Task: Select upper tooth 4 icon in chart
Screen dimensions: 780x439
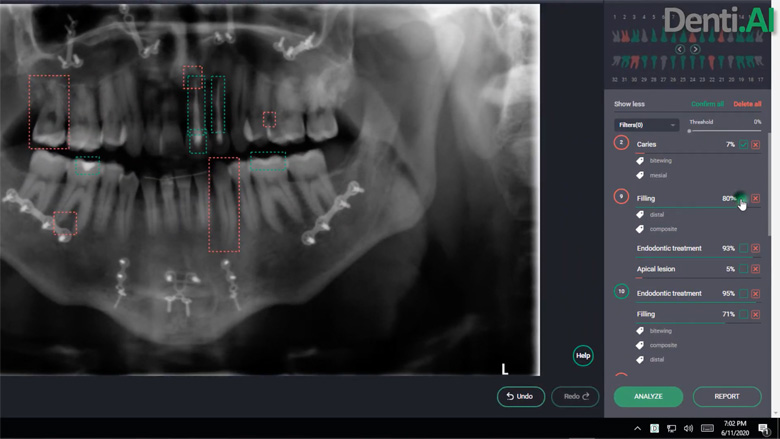Action: (x=644, y=36)
